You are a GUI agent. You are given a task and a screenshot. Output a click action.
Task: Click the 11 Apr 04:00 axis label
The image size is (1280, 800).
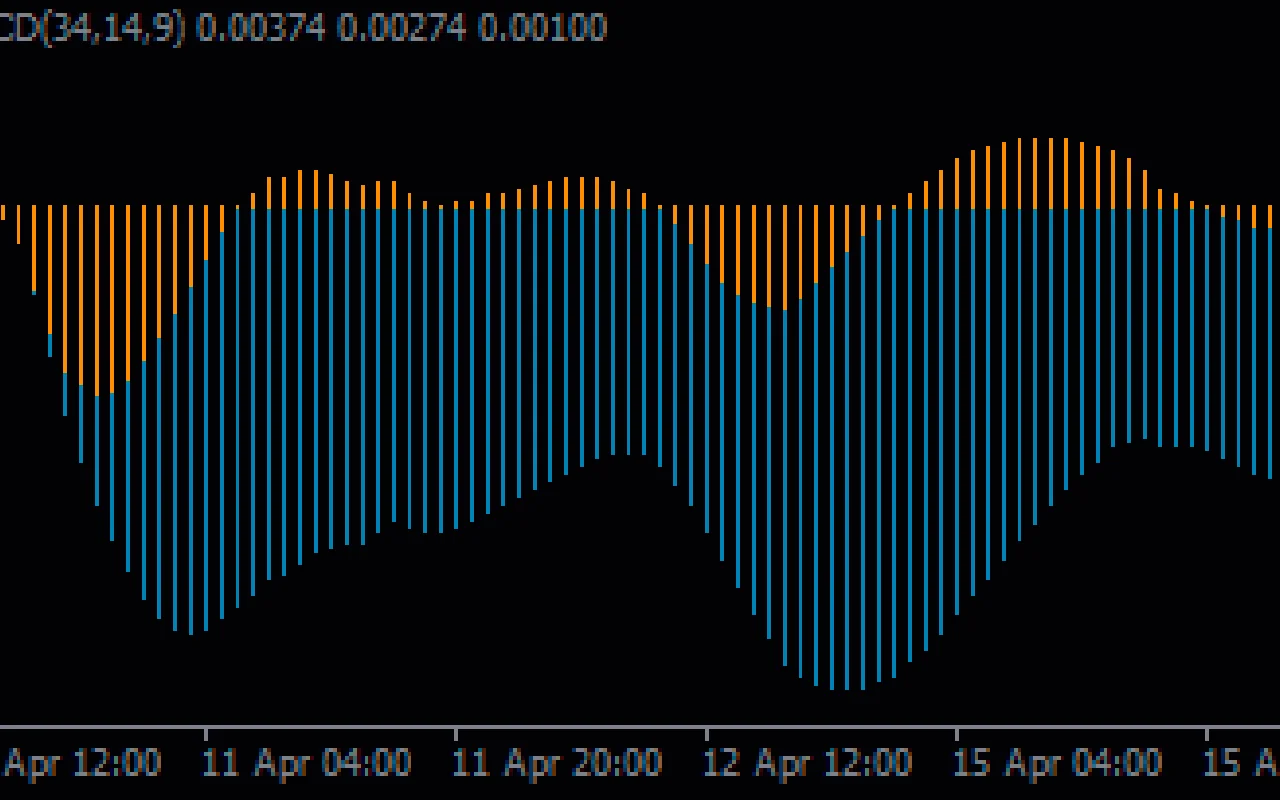(x=307, y=763)
